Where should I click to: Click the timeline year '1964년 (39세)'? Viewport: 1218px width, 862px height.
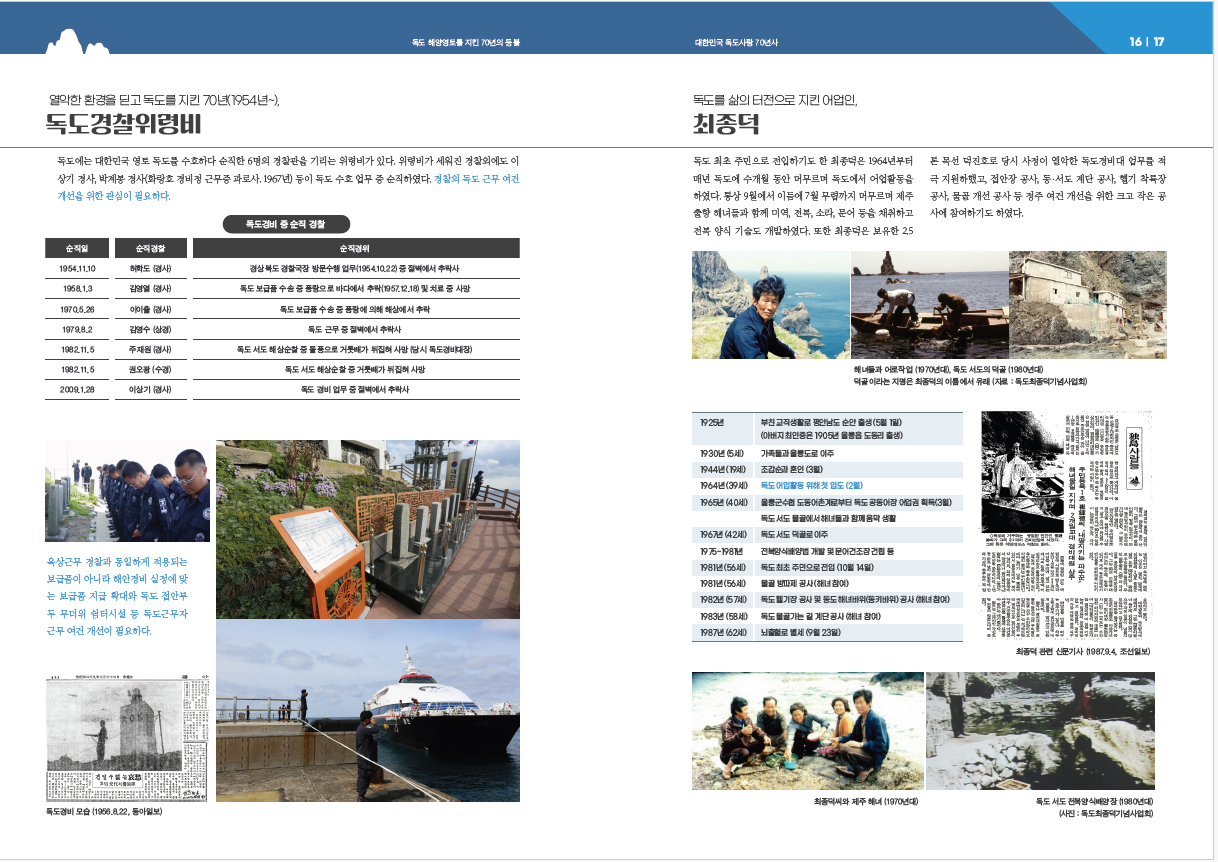(723, 484)
